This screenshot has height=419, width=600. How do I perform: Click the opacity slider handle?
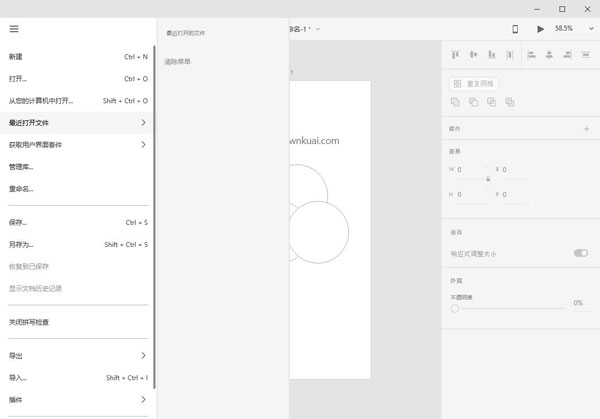[x=455, y=309]
